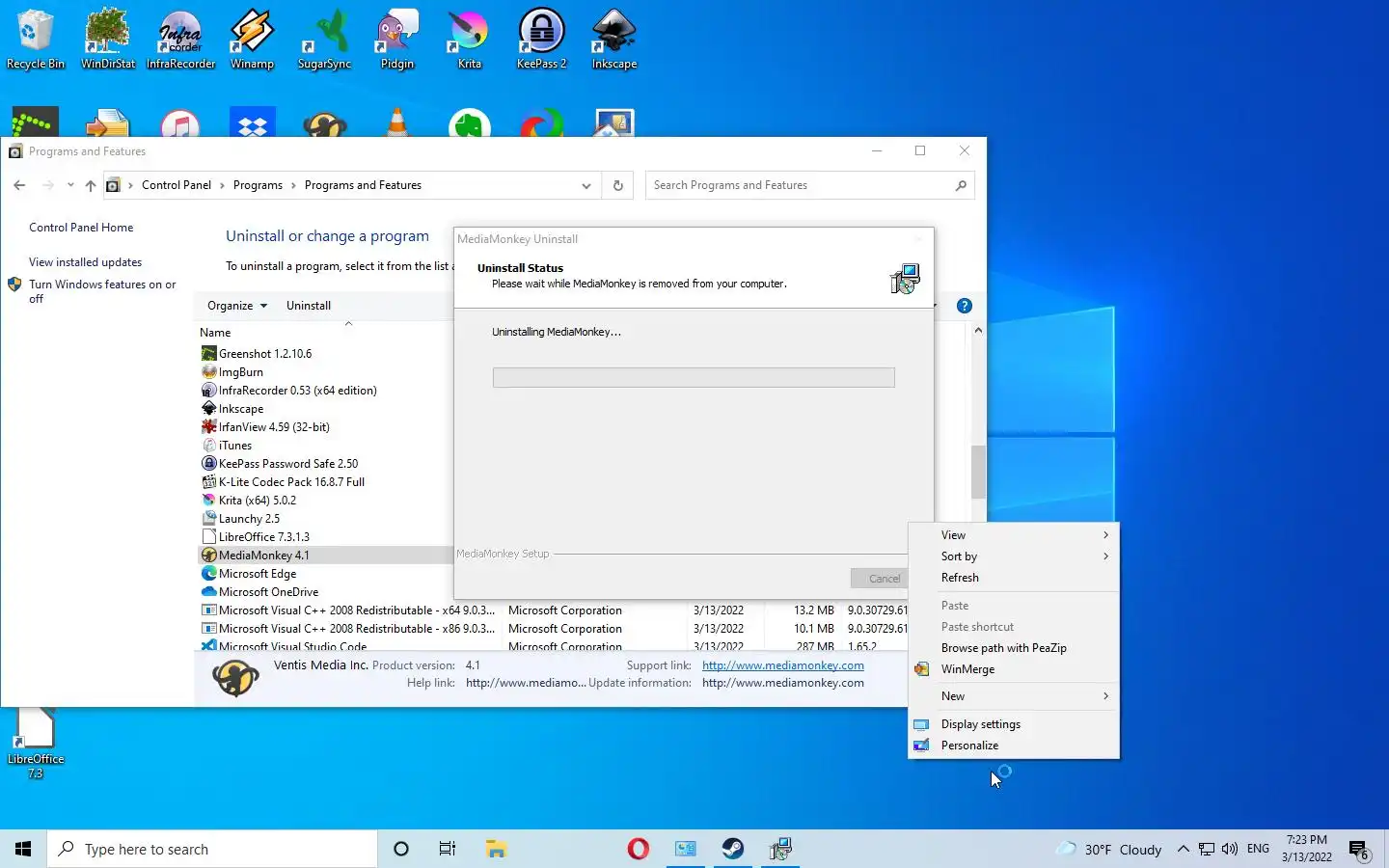1389x868 pixels.
Task: Open Control Panel Home link
Action: click(x=81, y=228)
